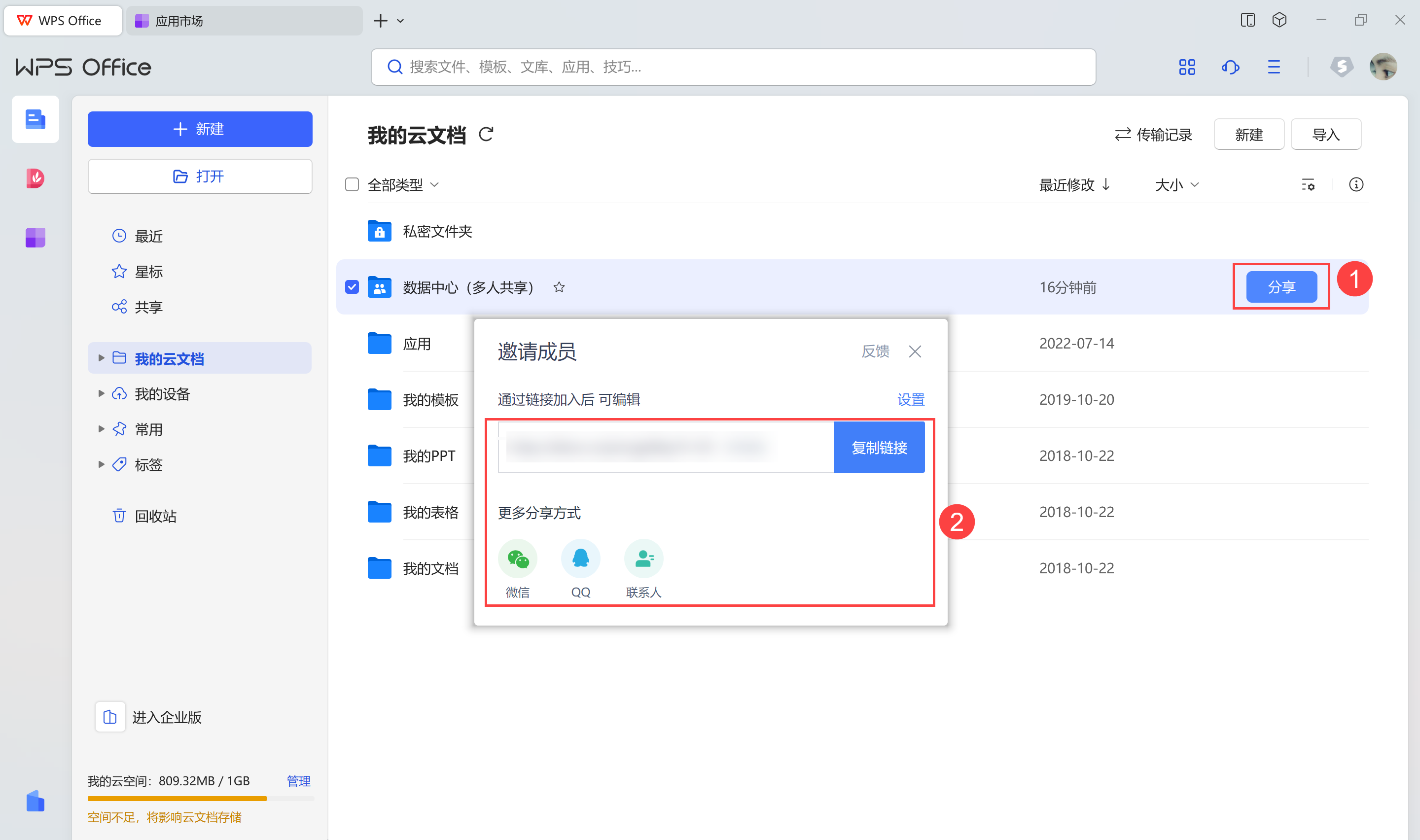Uncheck the 数据中心 folder checkbox
Screen dimensions: 1420x840
point(352,287)
